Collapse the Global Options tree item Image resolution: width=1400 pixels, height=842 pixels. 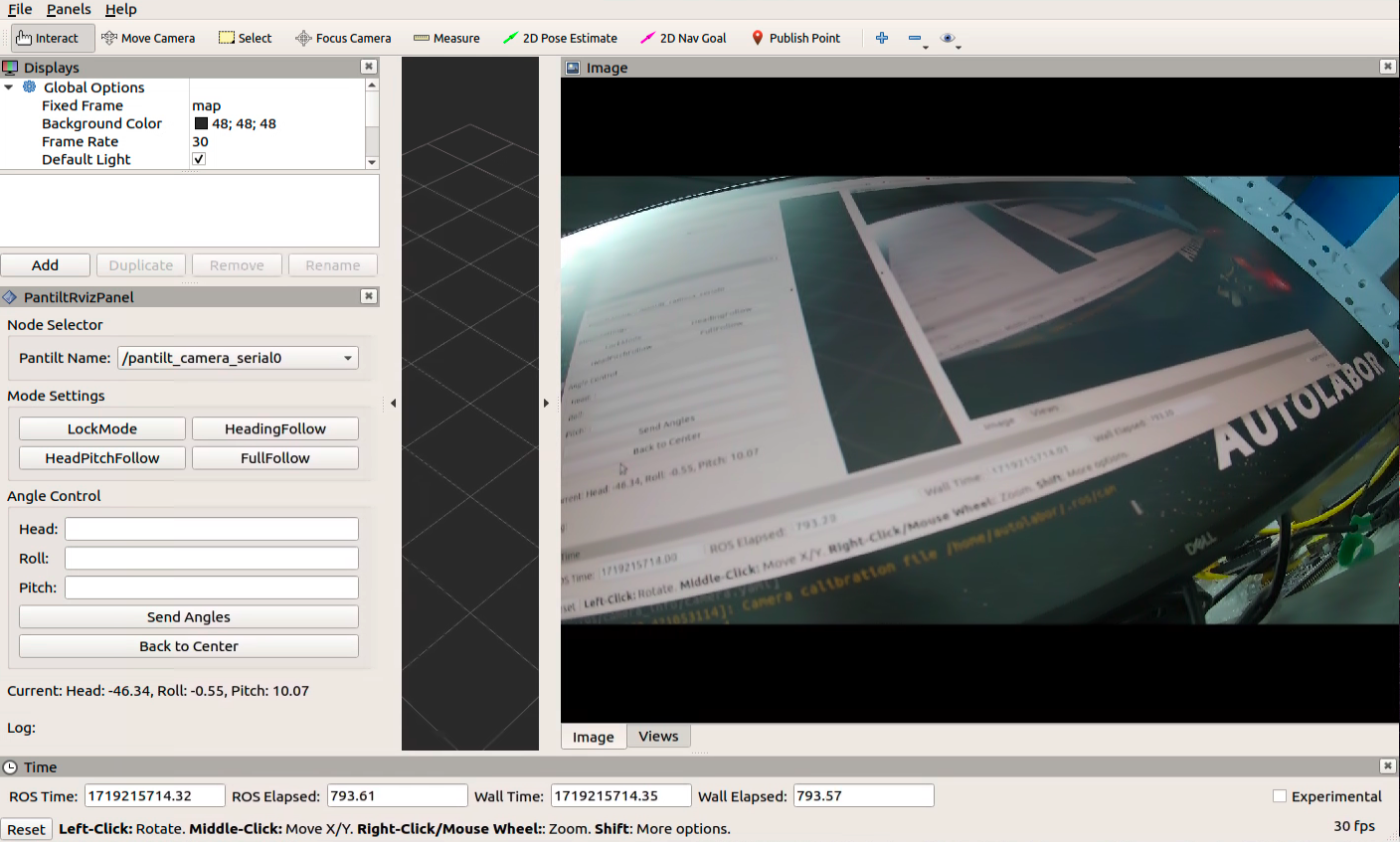9,87
